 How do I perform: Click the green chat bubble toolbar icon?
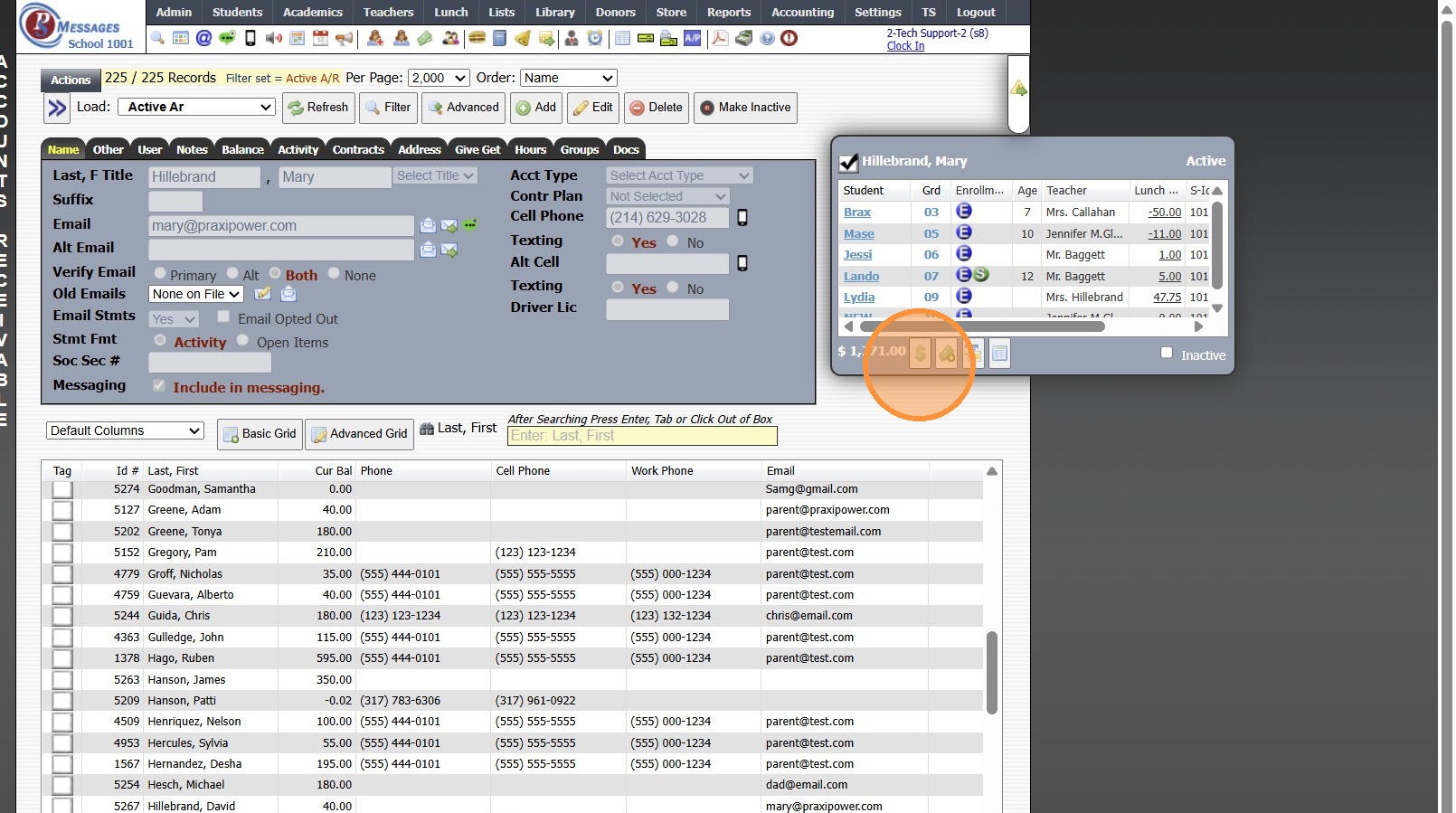[x=227, y=38]
